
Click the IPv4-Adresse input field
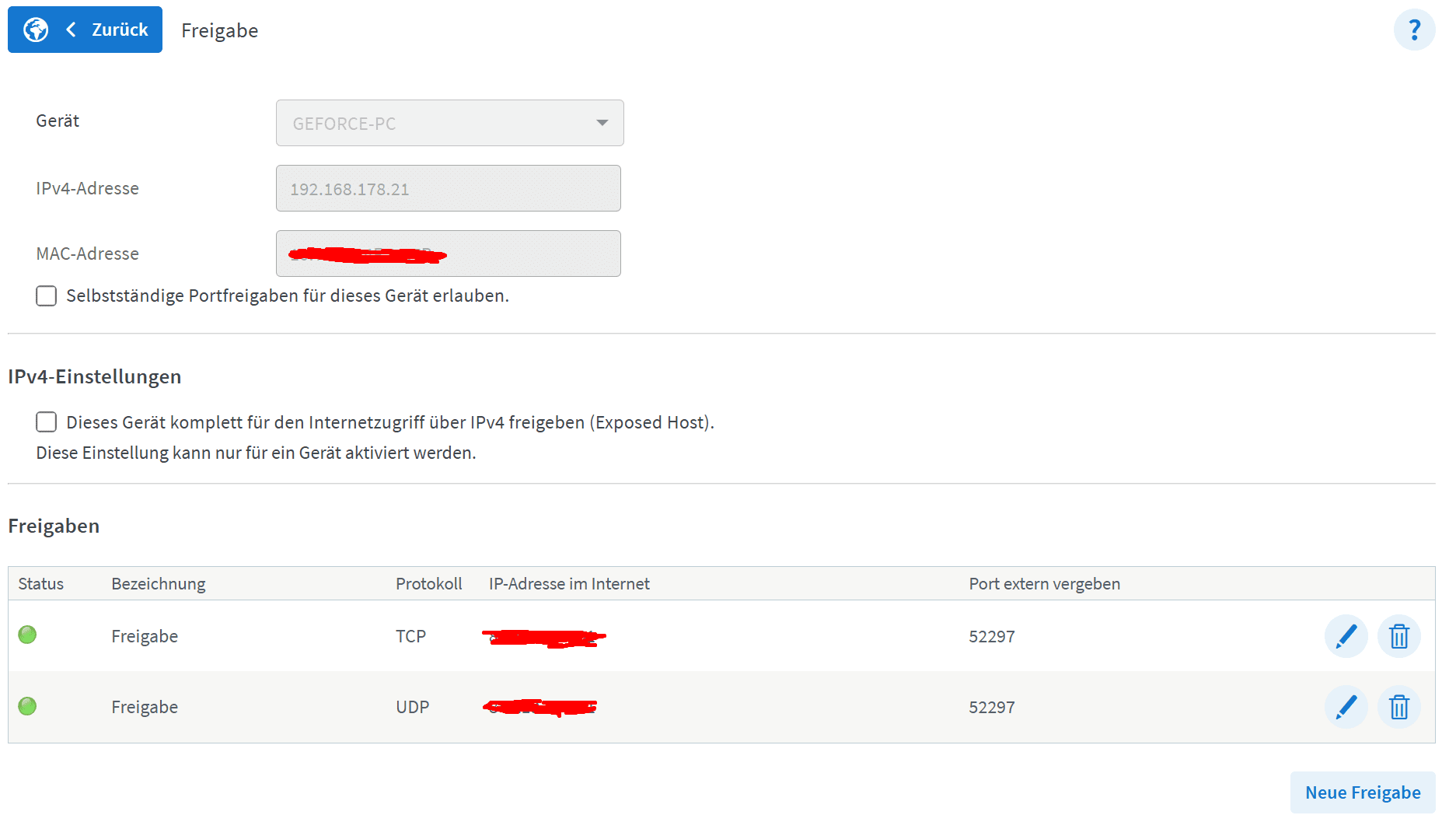pos(448,188)
